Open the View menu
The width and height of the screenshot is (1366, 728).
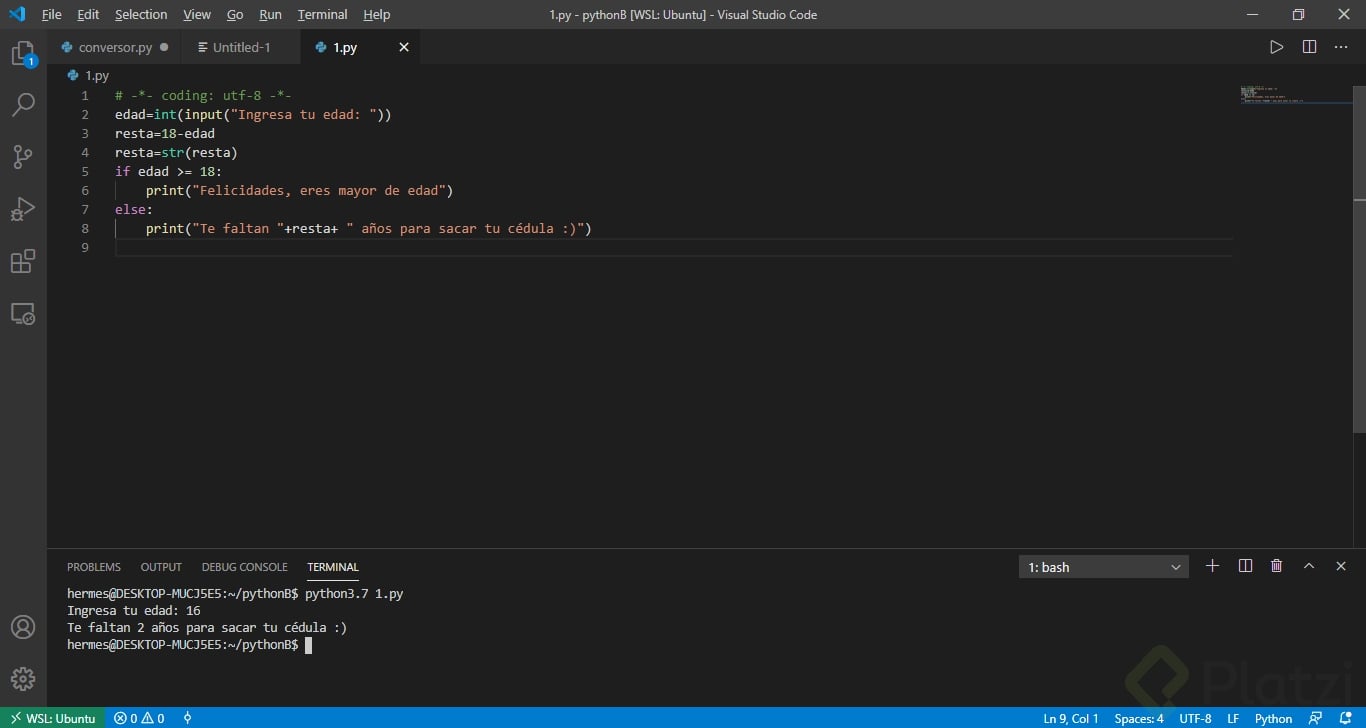pyautogui.click(x=197, y=14)
